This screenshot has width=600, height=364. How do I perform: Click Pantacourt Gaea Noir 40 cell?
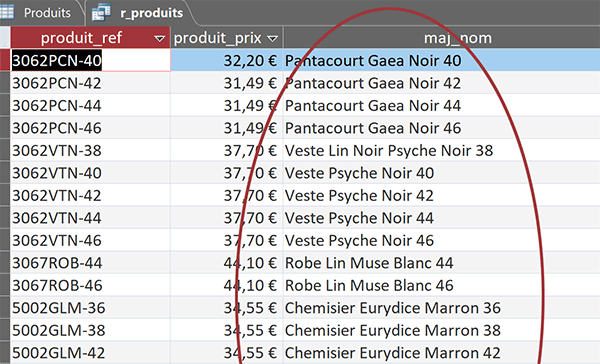pos(442,60)
